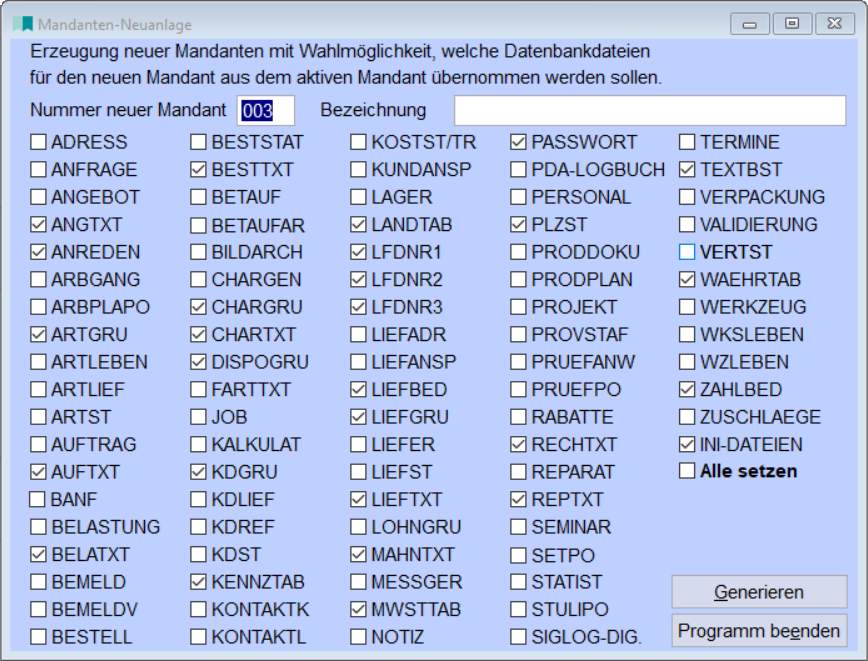Toggle the VERTST checkbox

click(x=687, y=252)
